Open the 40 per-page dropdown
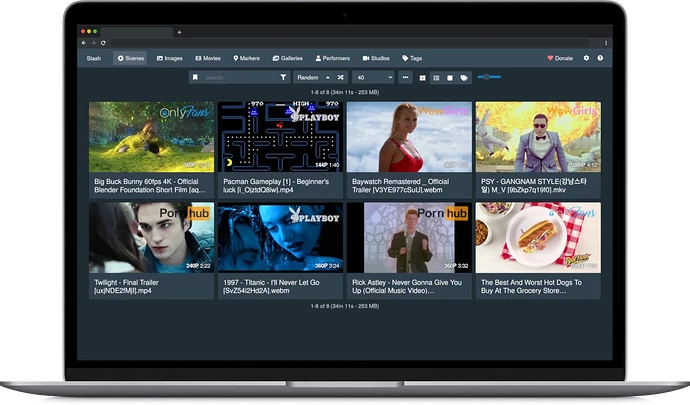This screenshot has height=405, width=690. [x=373, y=77]
